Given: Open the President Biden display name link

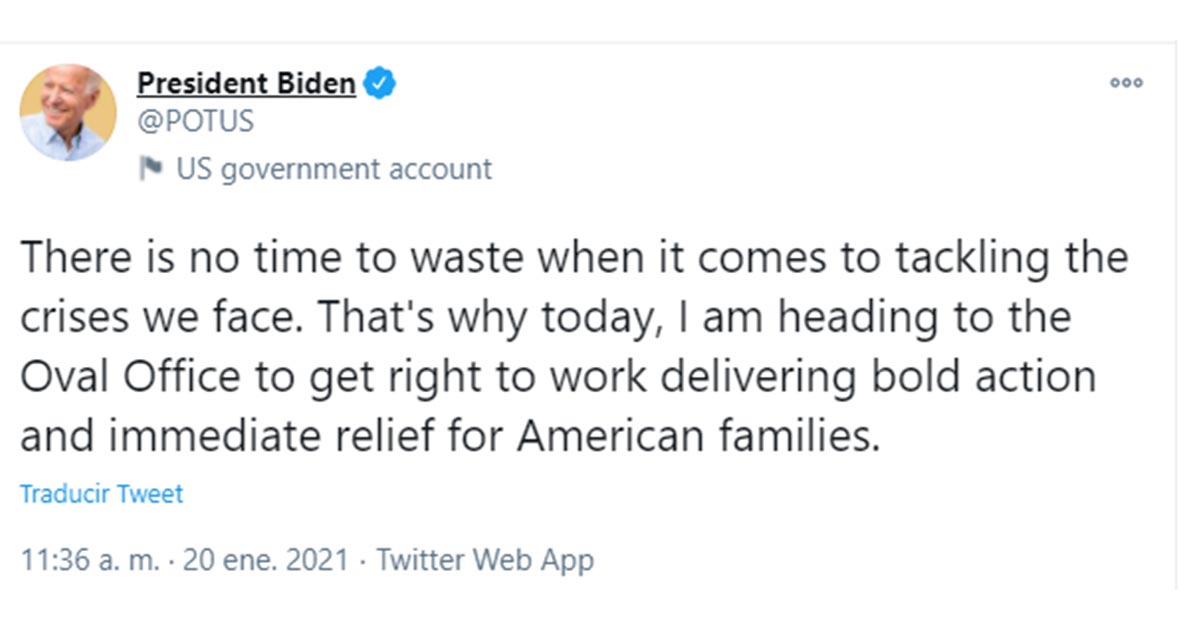Looking at the screenshot, I should (x=246, y=83).
